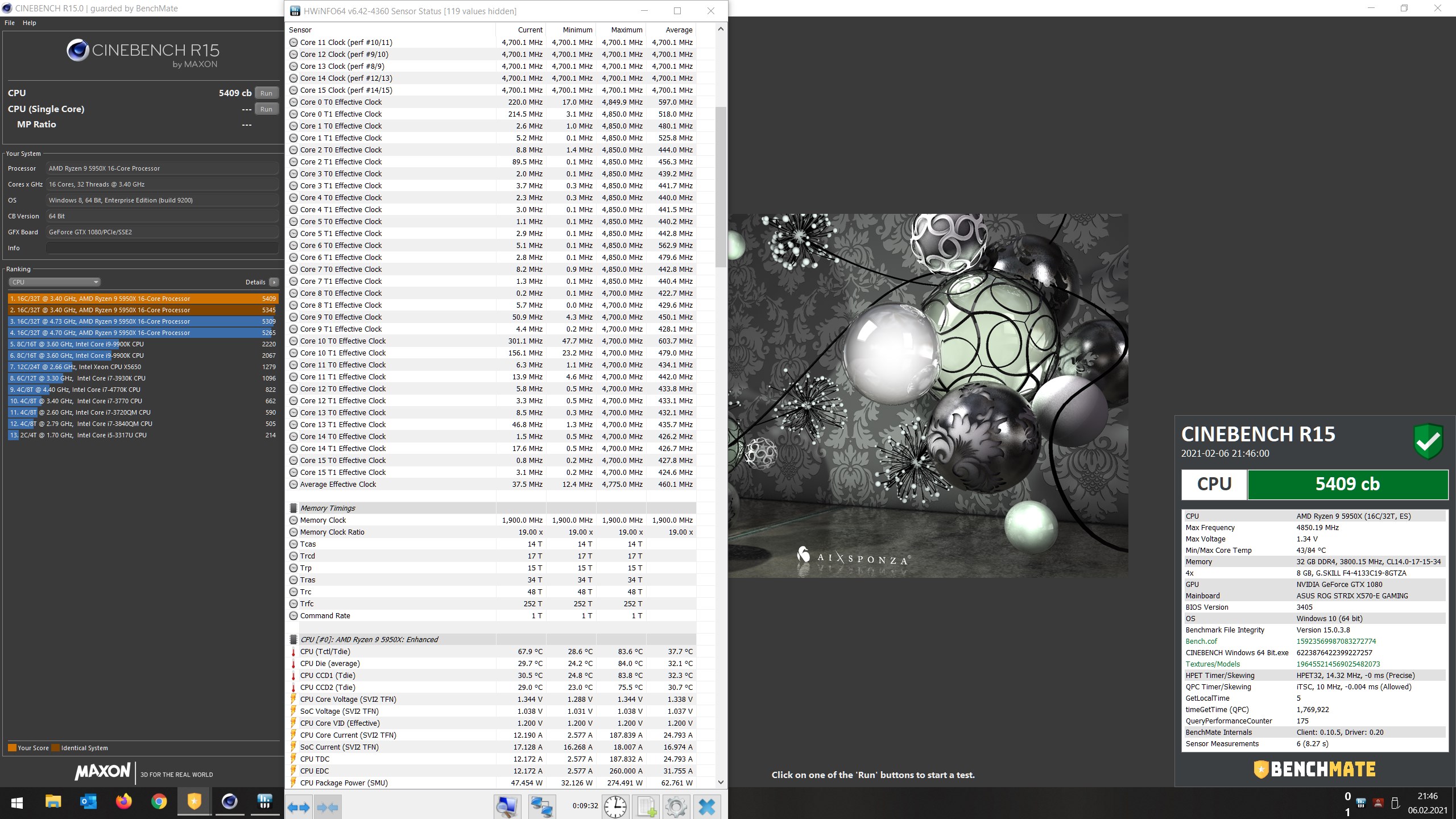Click the BenchMate green shield checkmark
Viewport: 1456px width, 819px height.
pyautogui.click(x=1428, y=441)
